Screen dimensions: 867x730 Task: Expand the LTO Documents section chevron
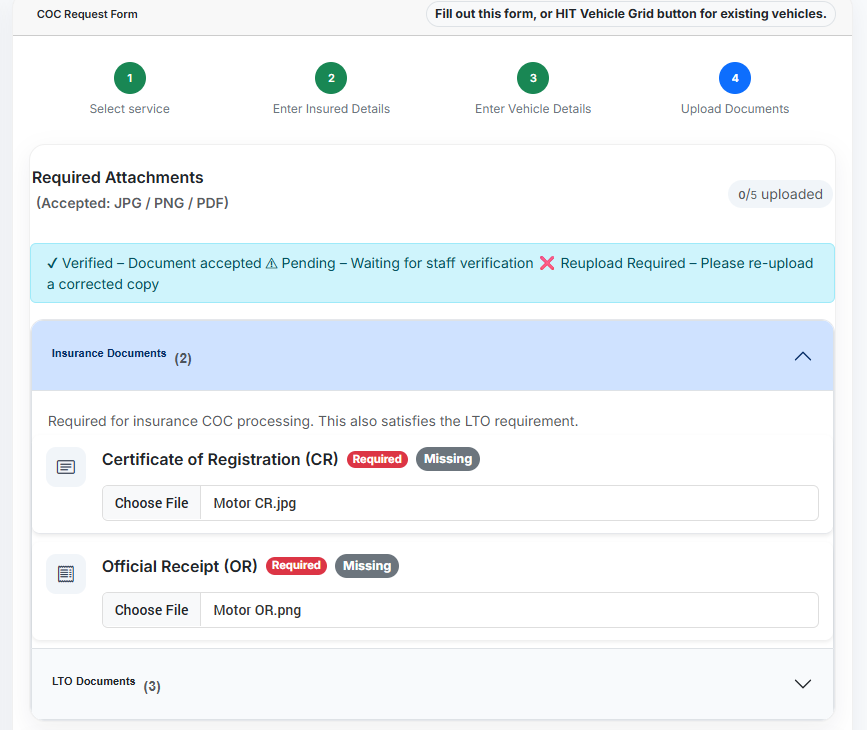(802, 684)
